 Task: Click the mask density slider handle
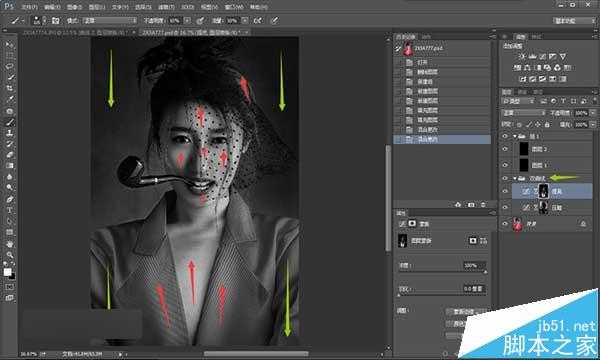[485, 272]
